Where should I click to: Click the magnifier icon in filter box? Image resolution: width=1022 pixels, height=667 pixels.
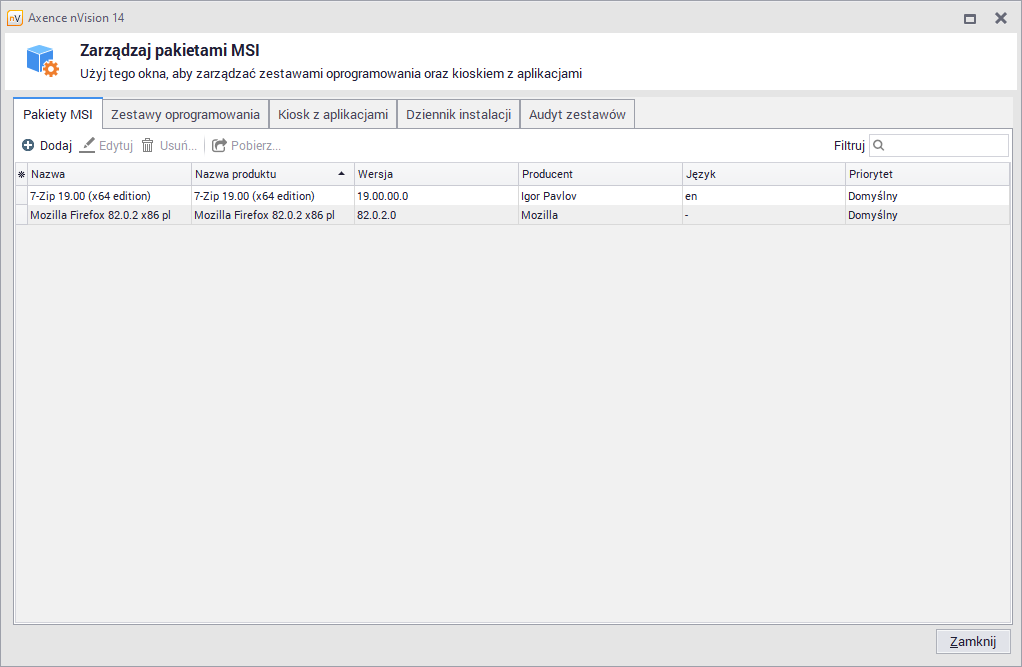879,145
